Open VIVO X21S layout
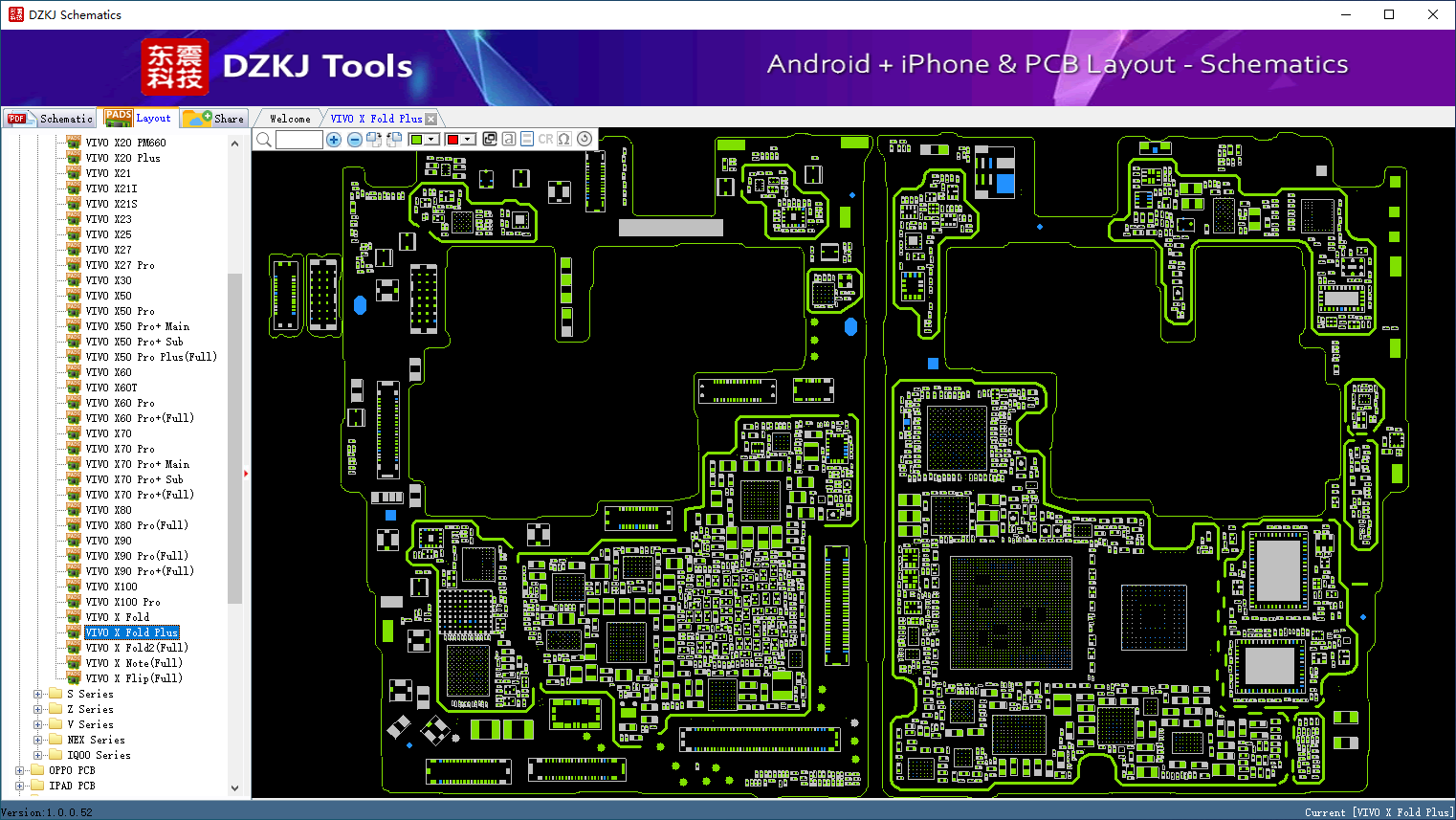The image size is (1456, 820). click(x=111, y=204)
